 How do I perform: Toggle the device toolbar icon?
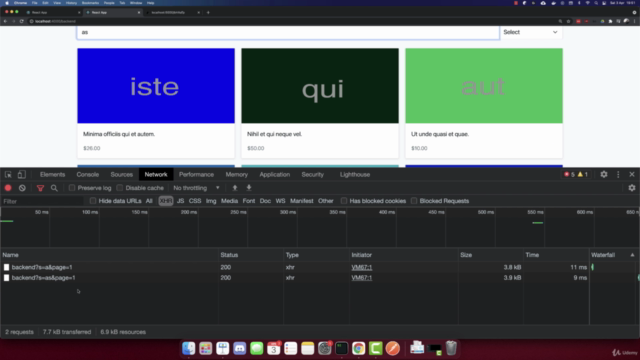tap(22, 175)
